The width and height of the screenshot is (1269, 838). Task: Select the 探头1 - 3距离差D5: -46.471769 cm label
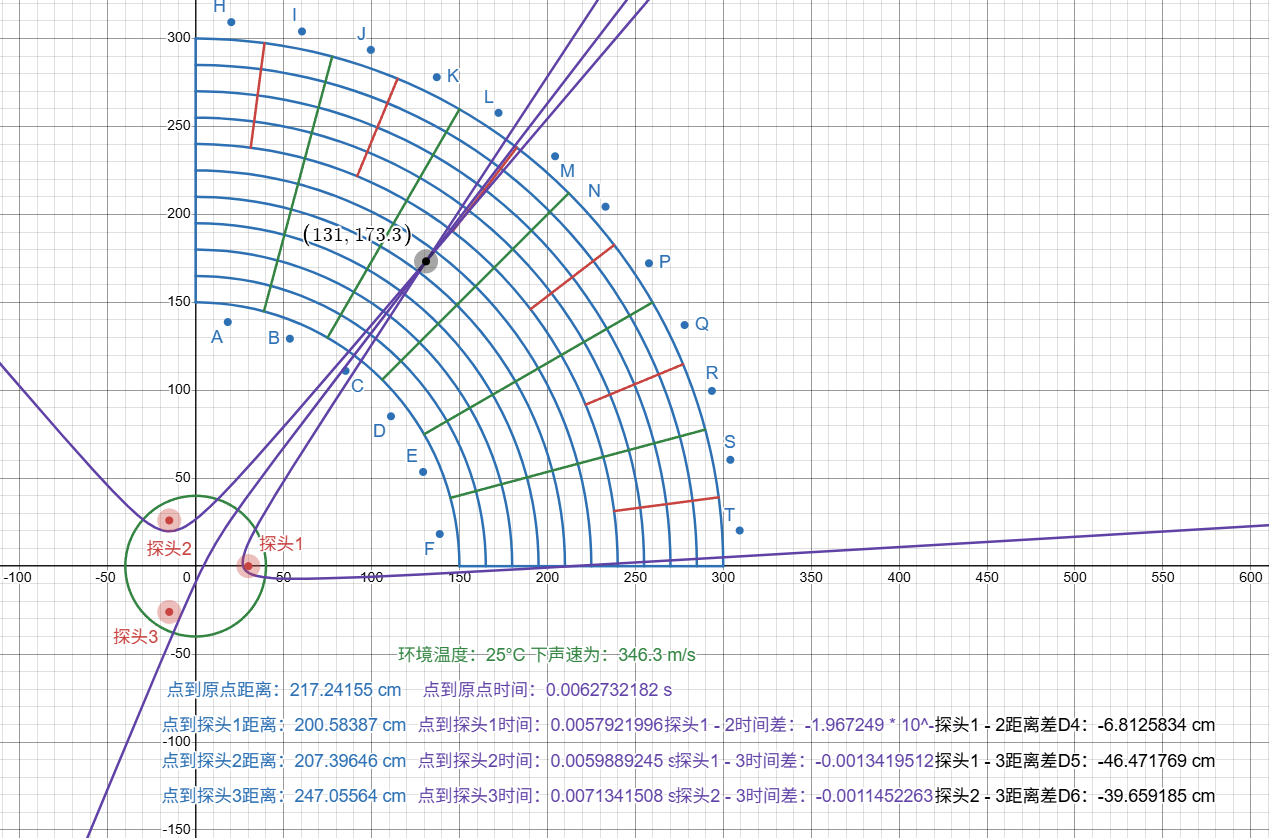1075,761
